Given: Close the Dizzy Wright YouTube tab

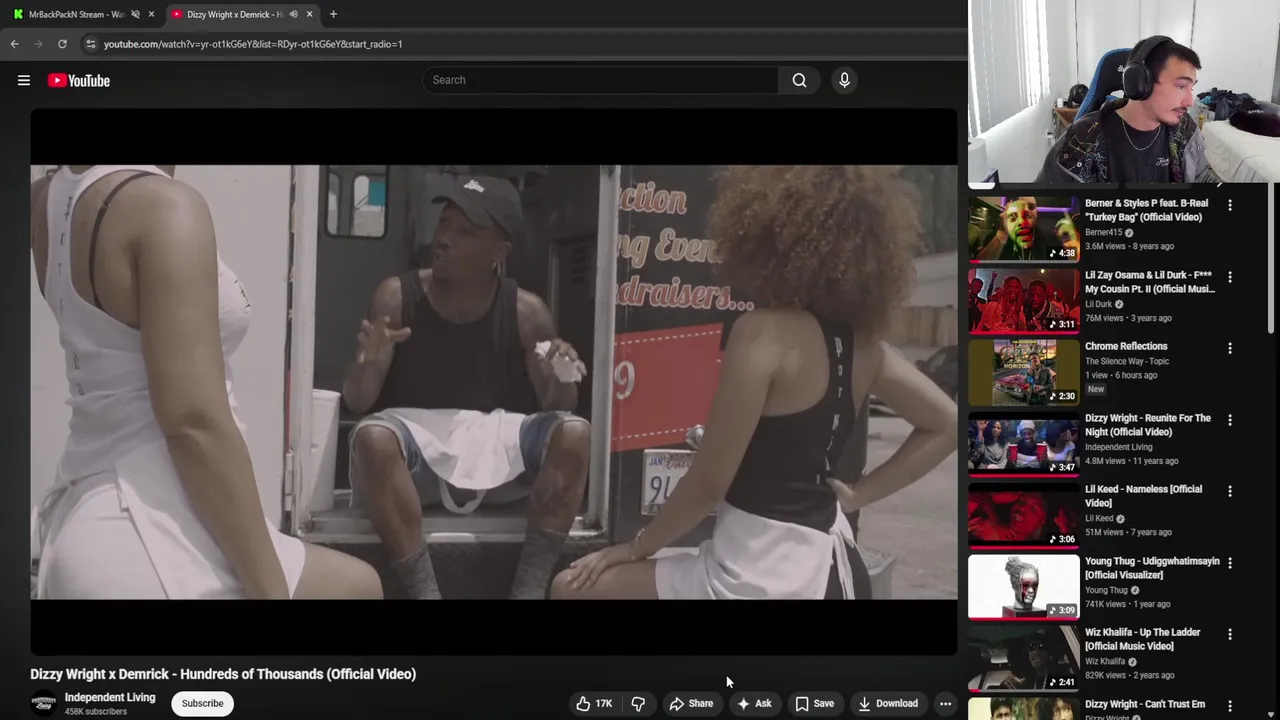Looking at the screenshot, I should (x=309, y=14).
